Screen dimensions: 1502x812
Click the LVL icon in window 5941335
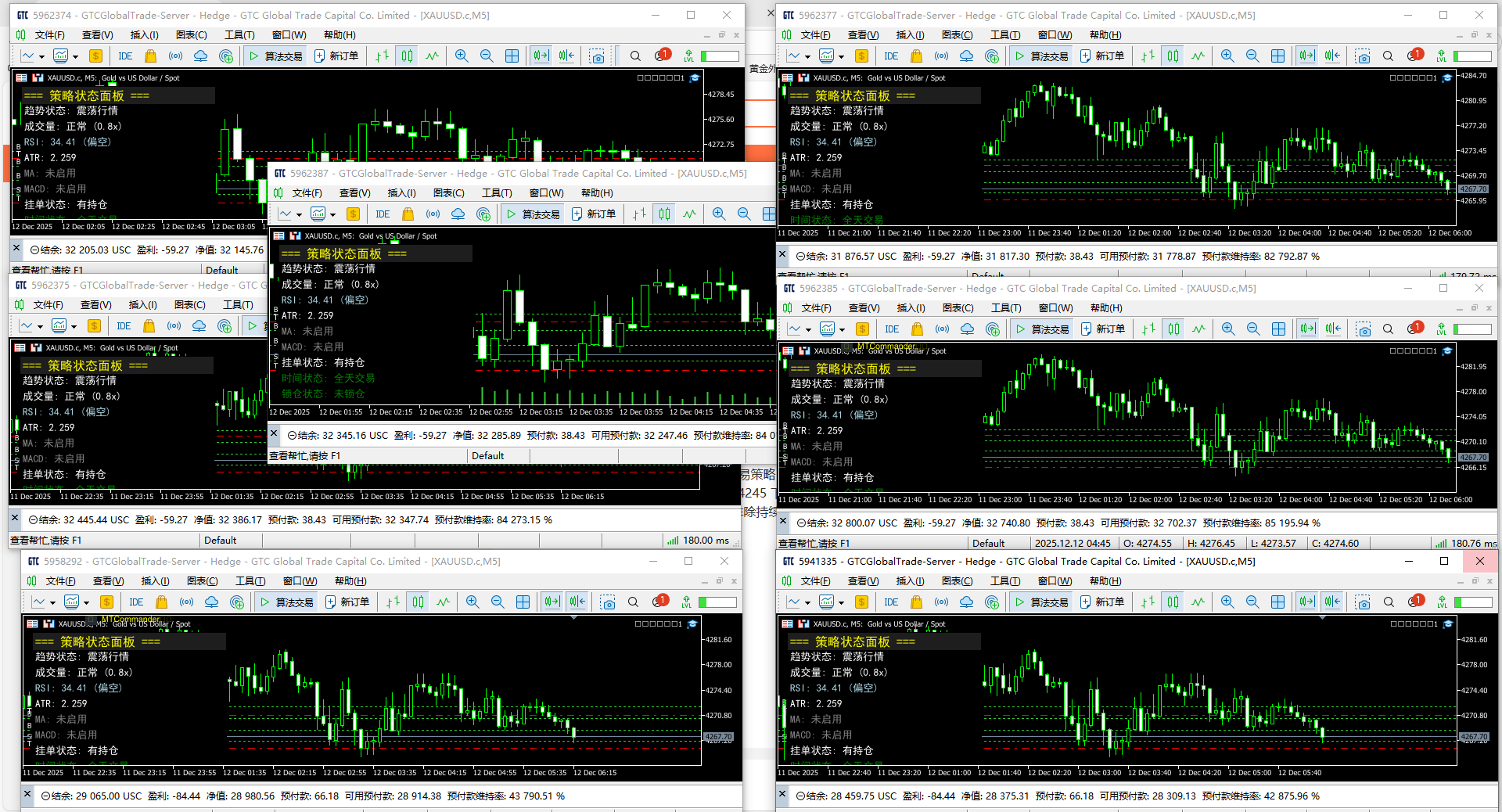(x=1440, y=602)
